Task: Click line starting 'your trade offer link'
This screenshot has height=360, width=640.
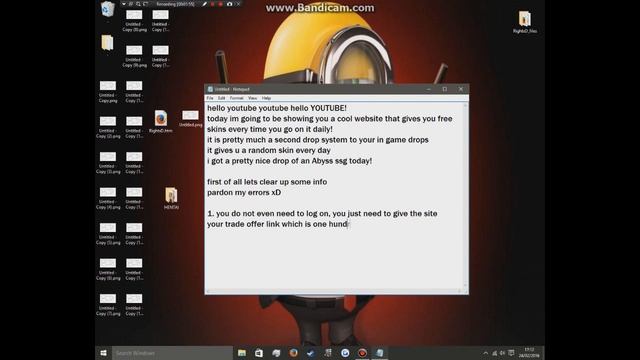Action: point(278,224)
